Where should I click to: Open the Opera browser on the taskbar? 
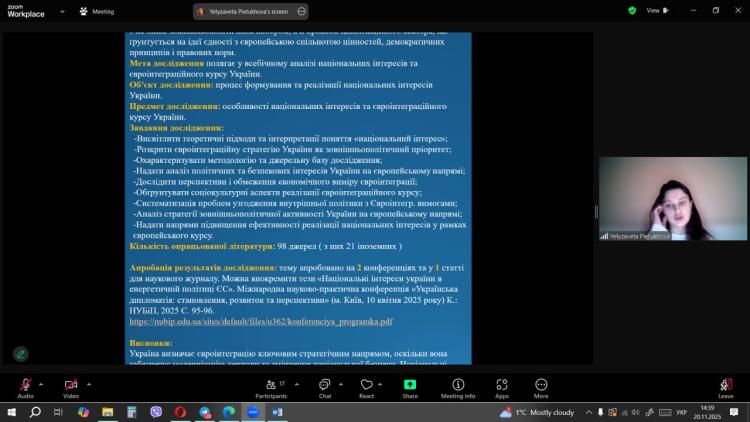click(180, 412)
